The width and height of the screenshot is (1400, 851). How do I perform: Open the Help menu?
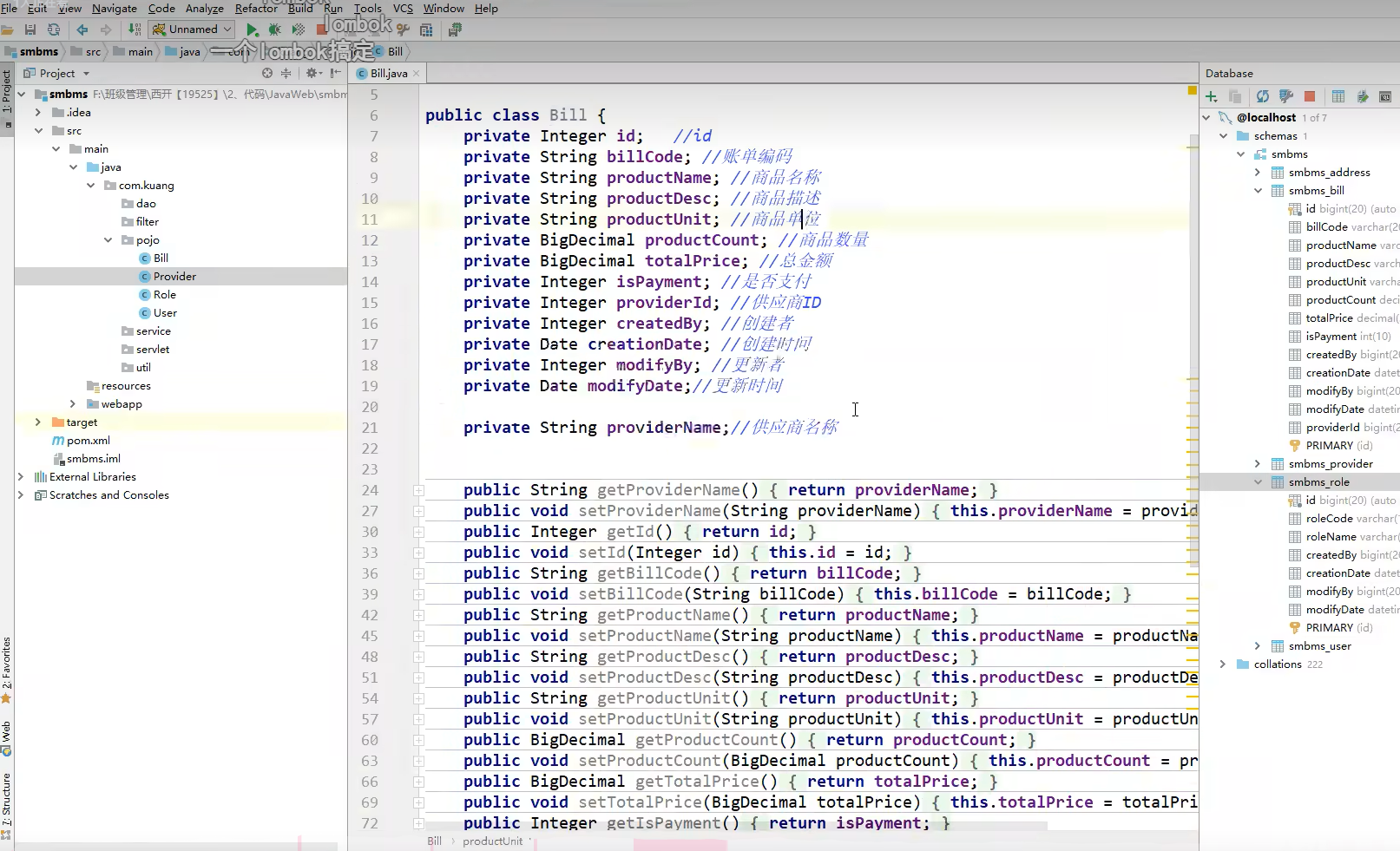tap(486, 8)
